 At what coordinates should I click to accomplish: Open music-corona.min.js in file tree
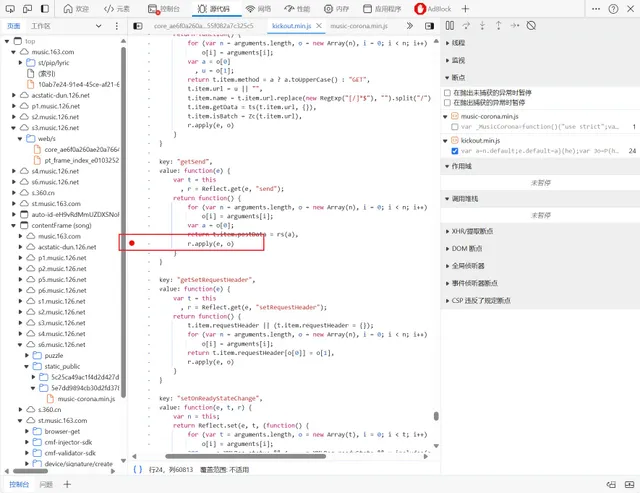pyautogui.click(x=86, y=399)
